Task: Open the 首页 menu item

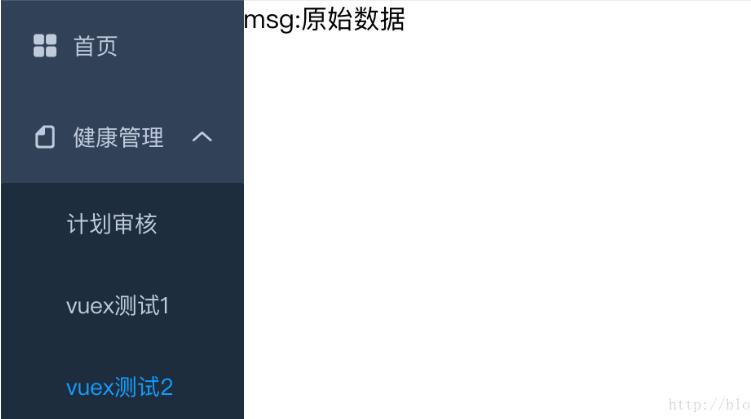Action: click(123, 46)
